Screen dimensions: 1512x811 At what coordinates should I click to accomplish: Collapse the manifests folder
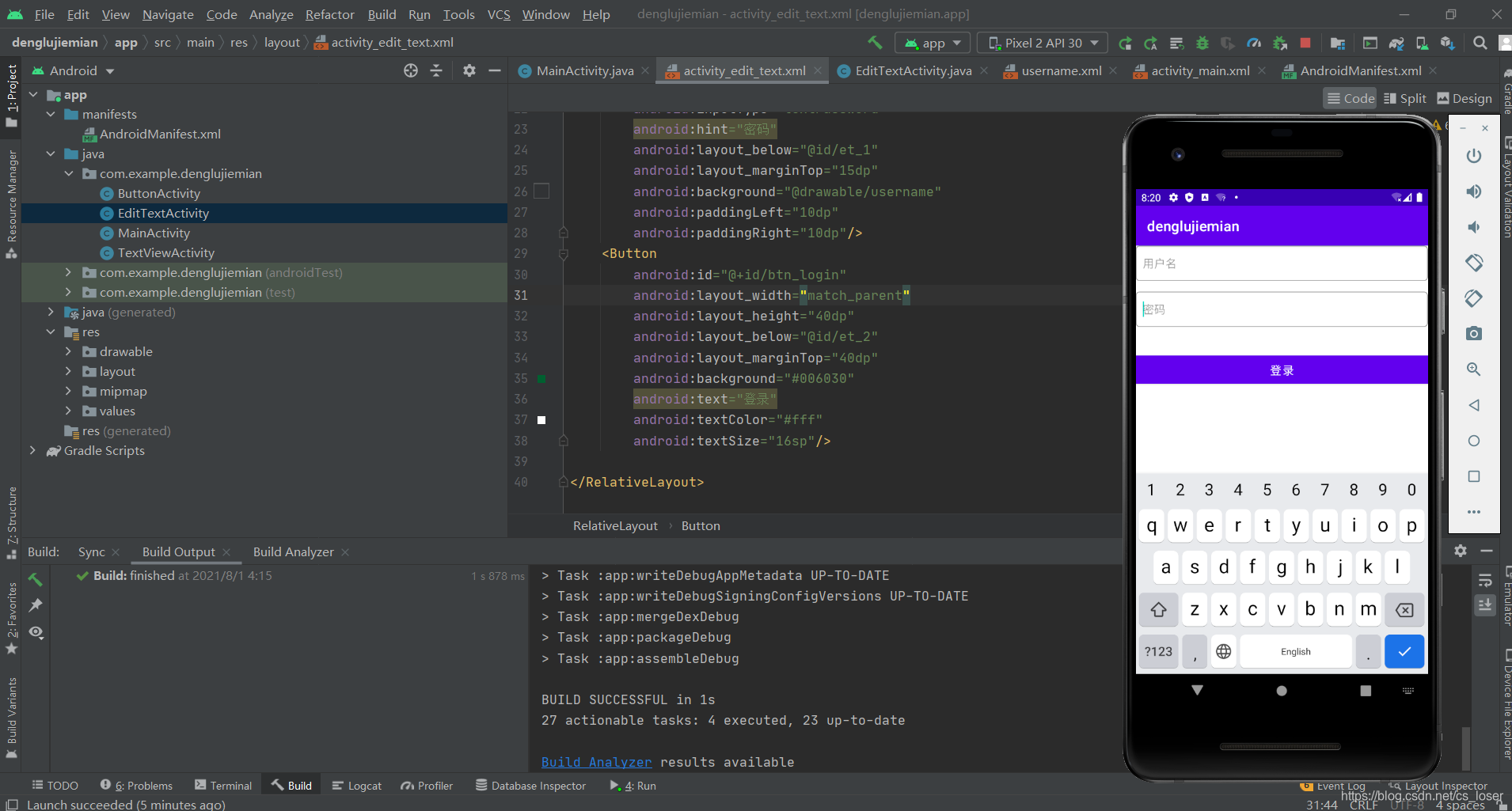[x=51, y=114]
